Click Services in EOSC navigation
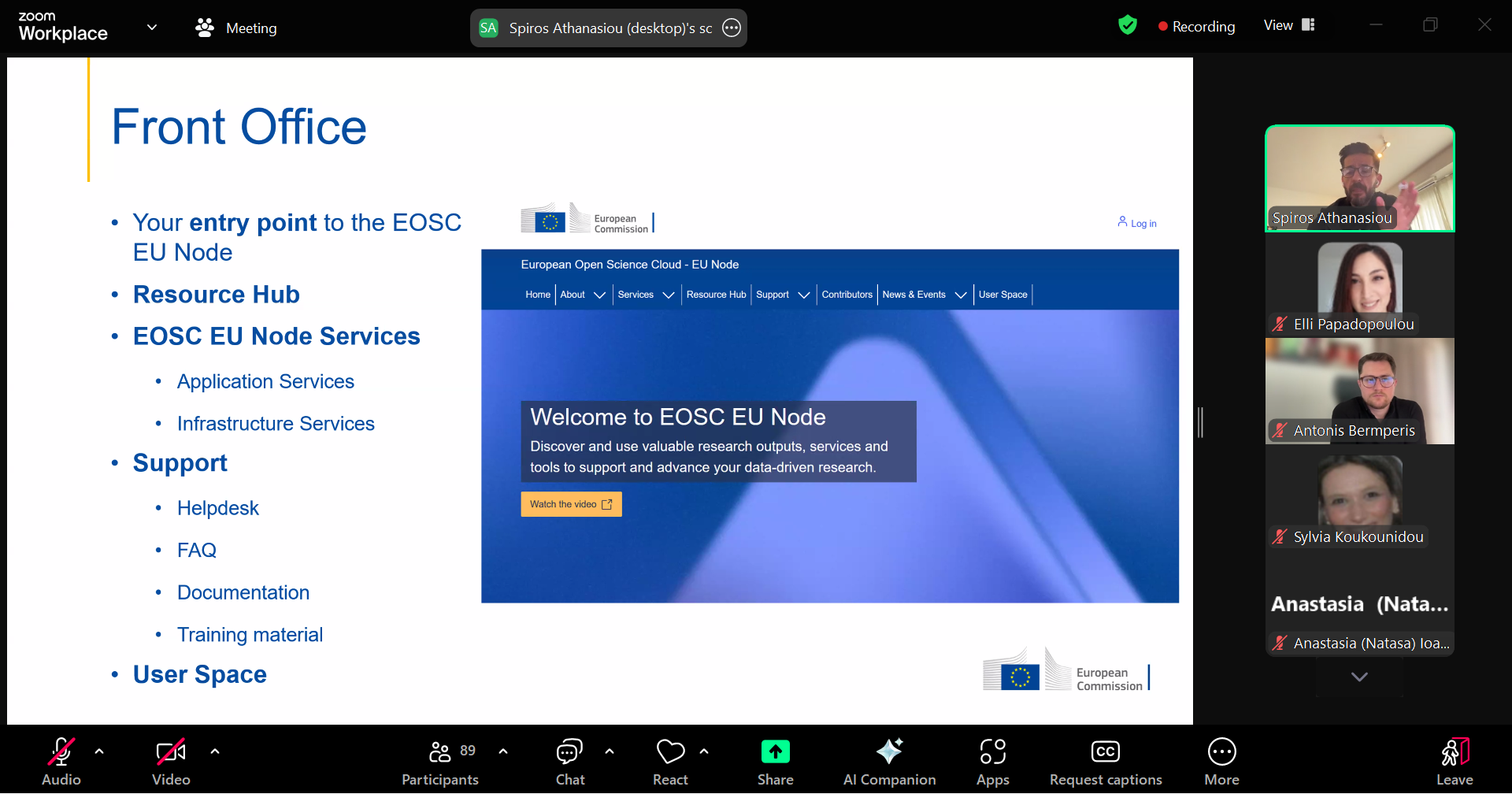This screenshot has width=1512, height=794. pos(636,295)
